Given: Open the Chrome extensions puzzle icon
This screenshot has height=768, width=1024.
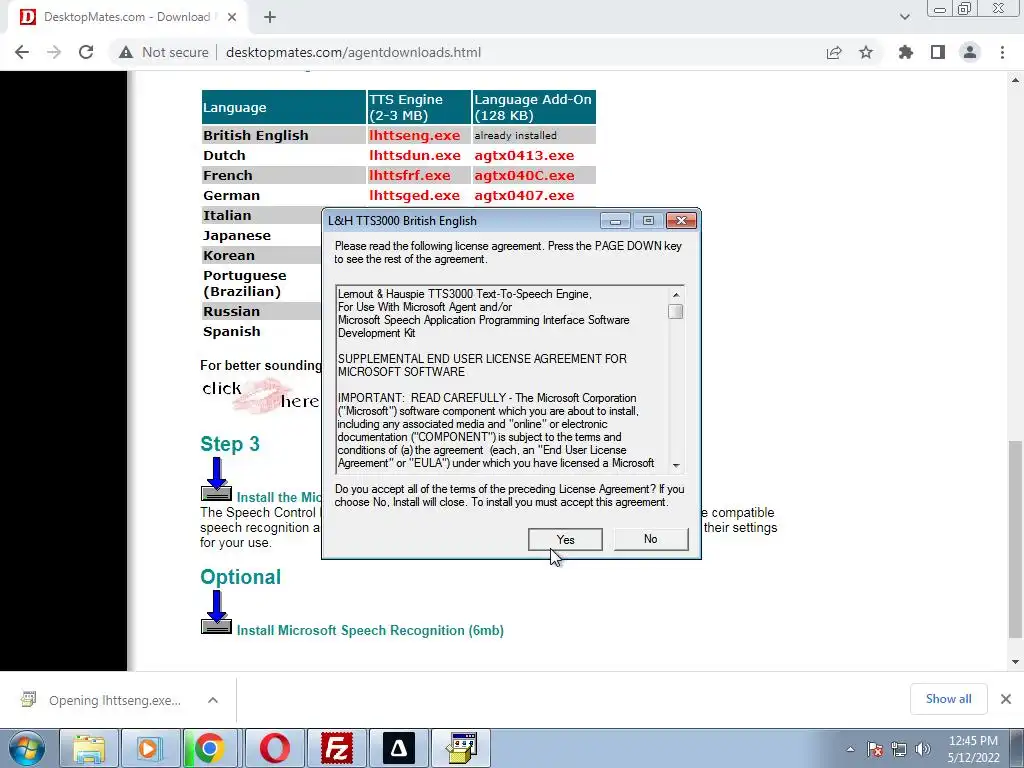Looking at the screenshot, I should (x=905, y=52).
